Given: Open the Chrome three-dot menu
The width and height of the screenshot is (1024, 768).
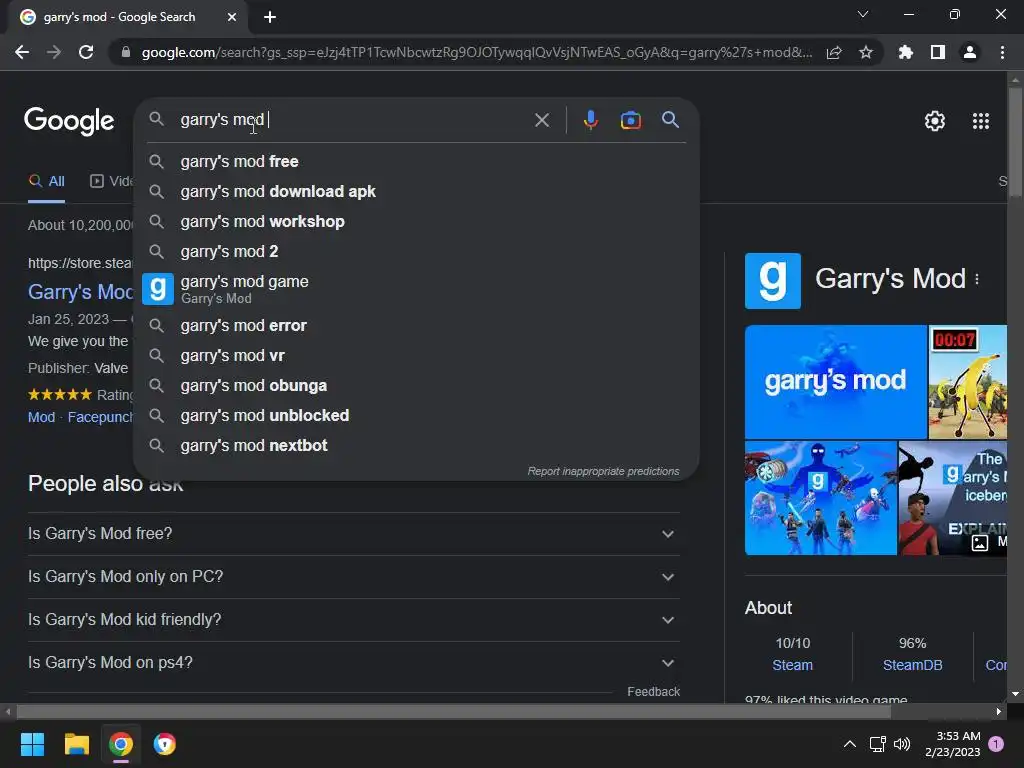Looking at the screenshot, I should [1002, 52].
